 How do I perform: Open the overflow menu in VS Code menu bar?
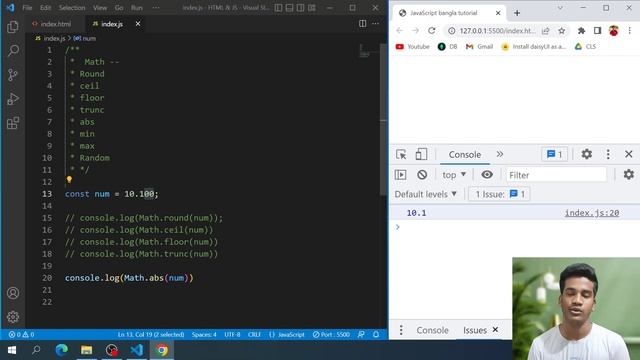pos(156,8)
